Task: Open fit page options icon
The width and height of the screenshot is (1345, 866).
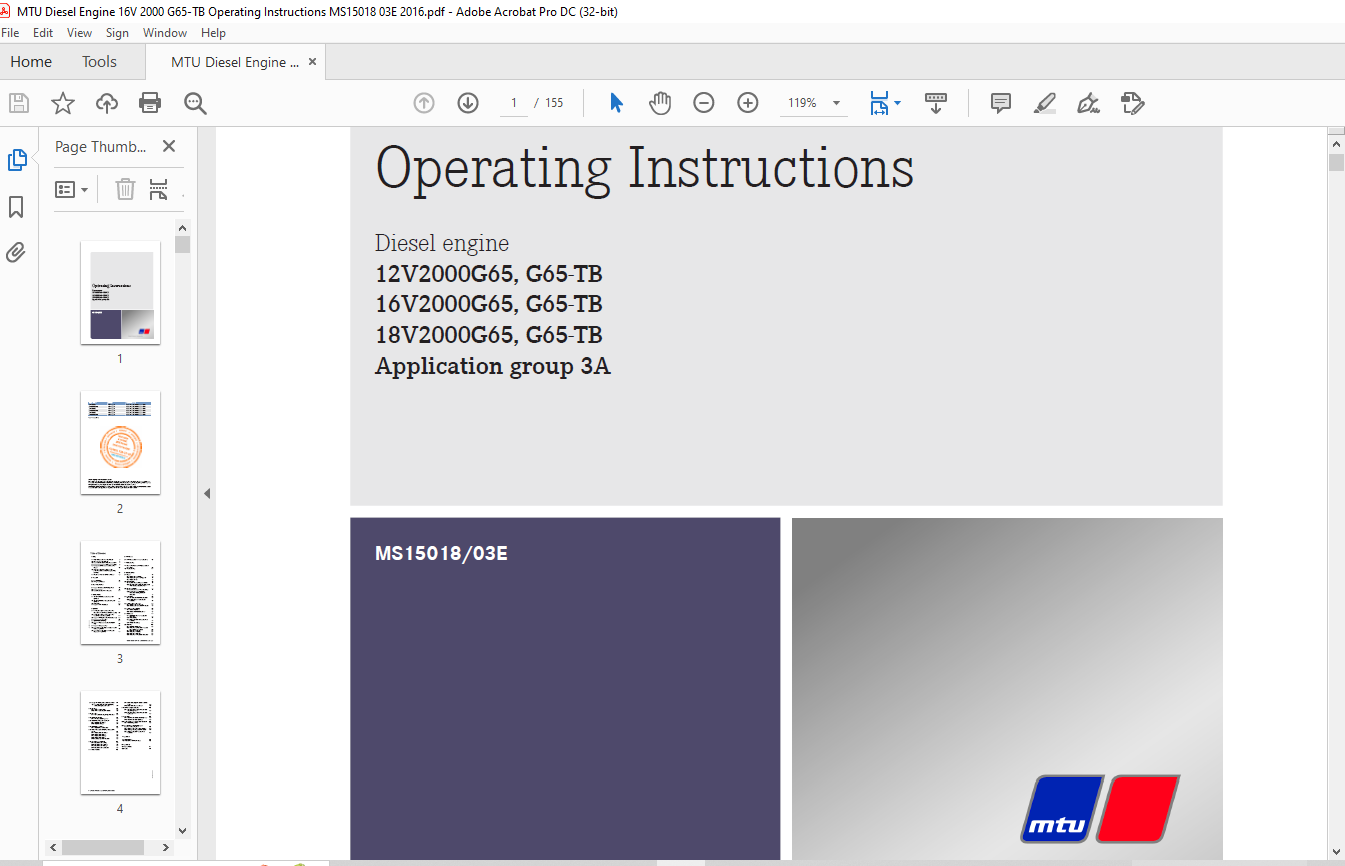Action: (884, 103)
